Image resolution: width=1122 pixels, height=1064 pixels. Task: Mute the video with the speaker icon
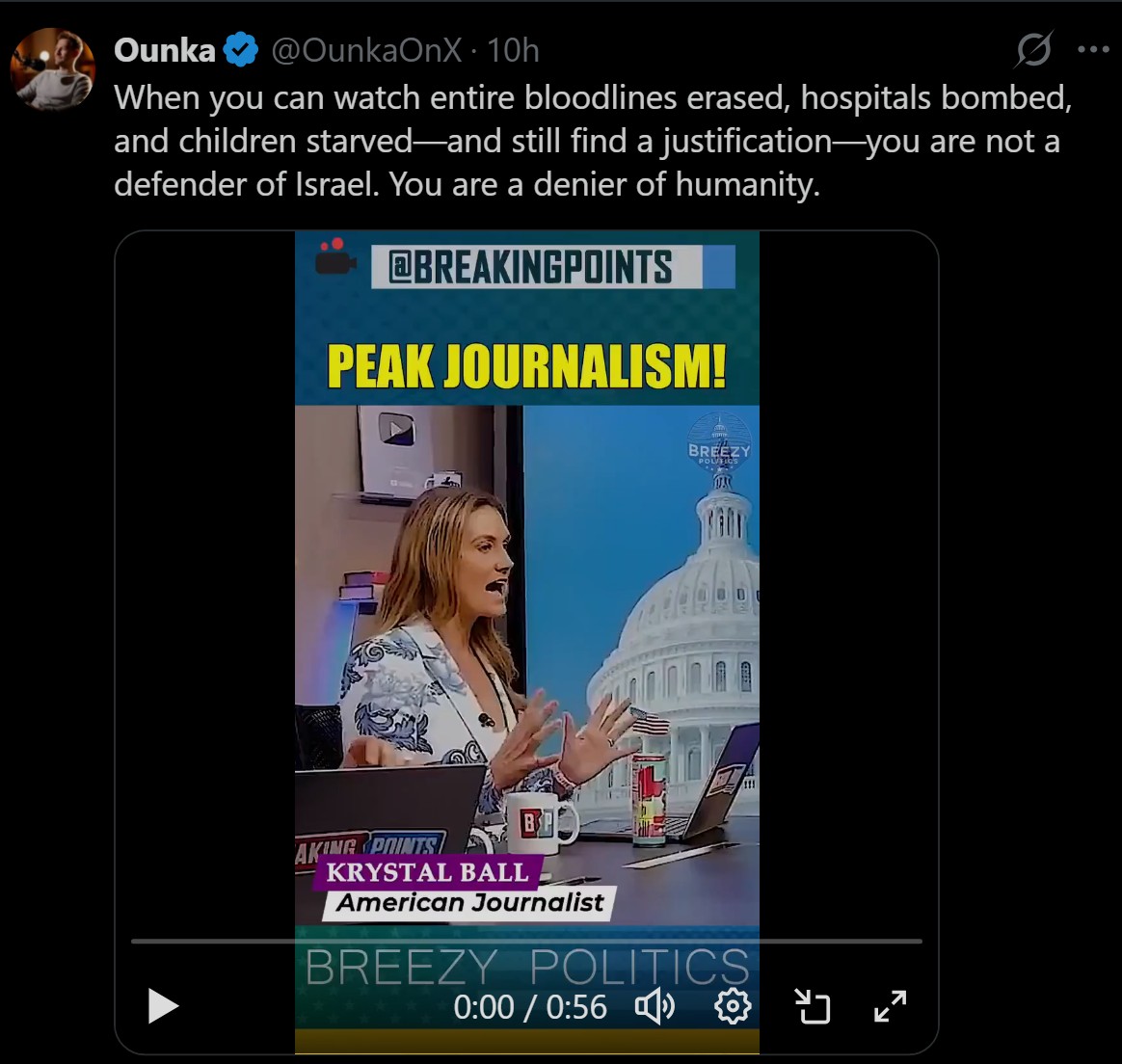point(654,1006)
